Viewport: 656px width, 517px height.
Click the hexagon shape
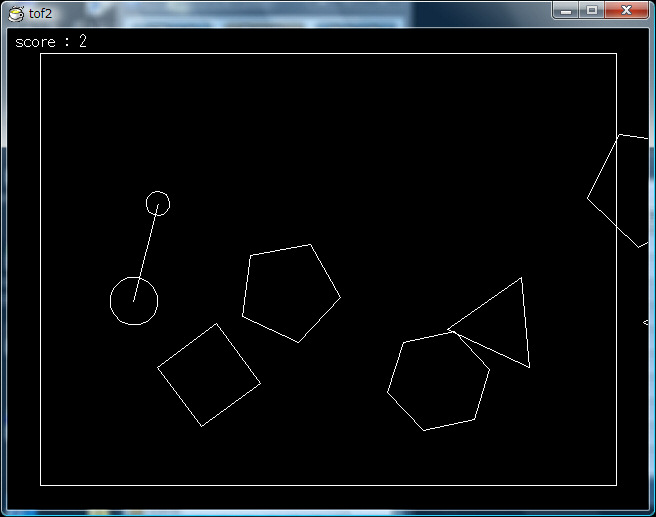point(438,381)
